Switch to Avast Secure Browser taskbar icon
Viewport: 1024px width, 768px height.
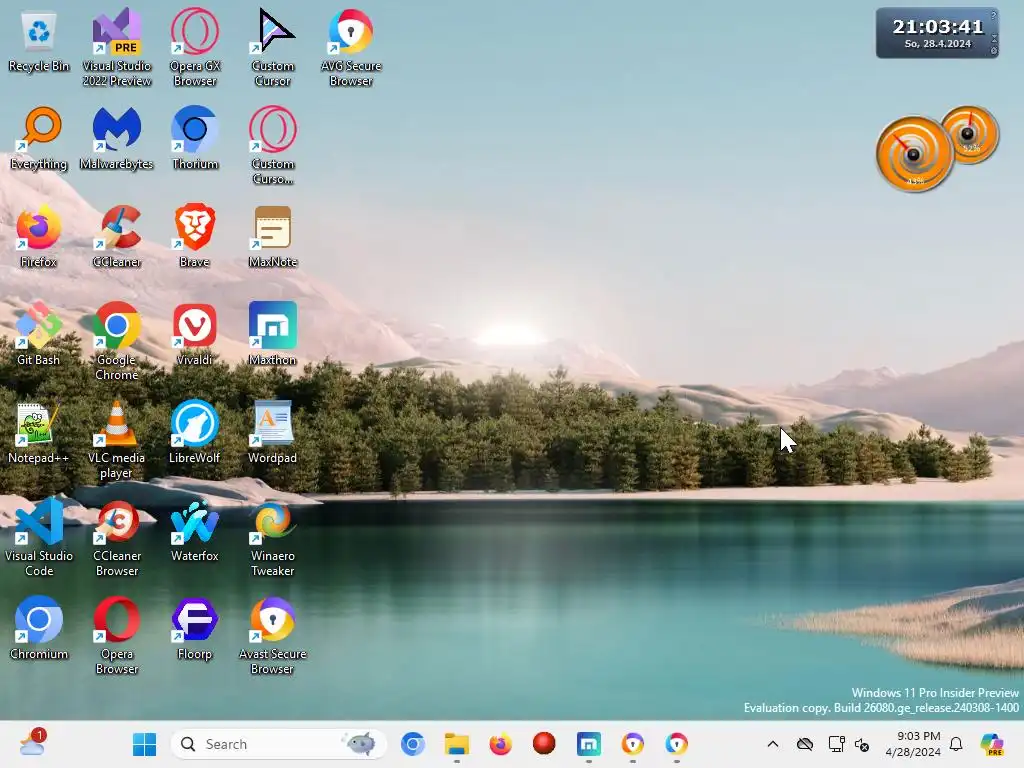coord(632,744)
